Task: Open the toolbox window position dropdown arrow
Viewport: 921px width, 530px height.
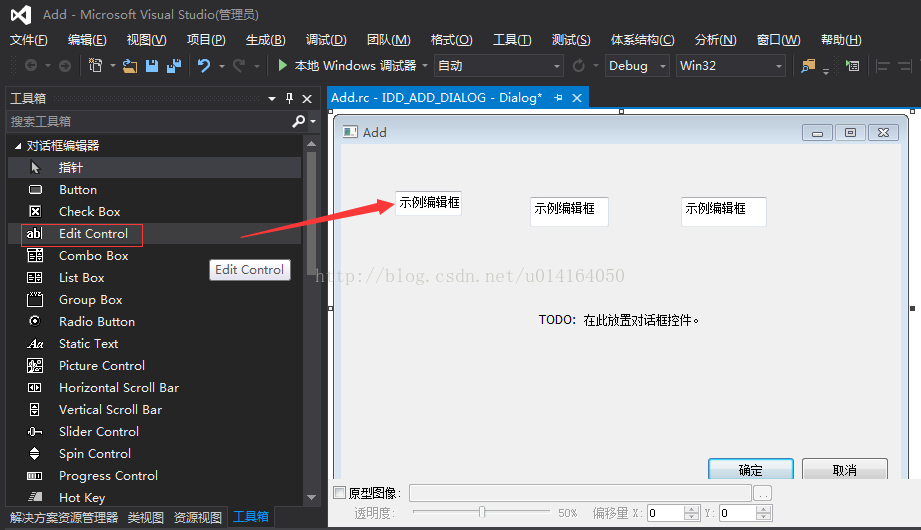Action: [272, 99]
